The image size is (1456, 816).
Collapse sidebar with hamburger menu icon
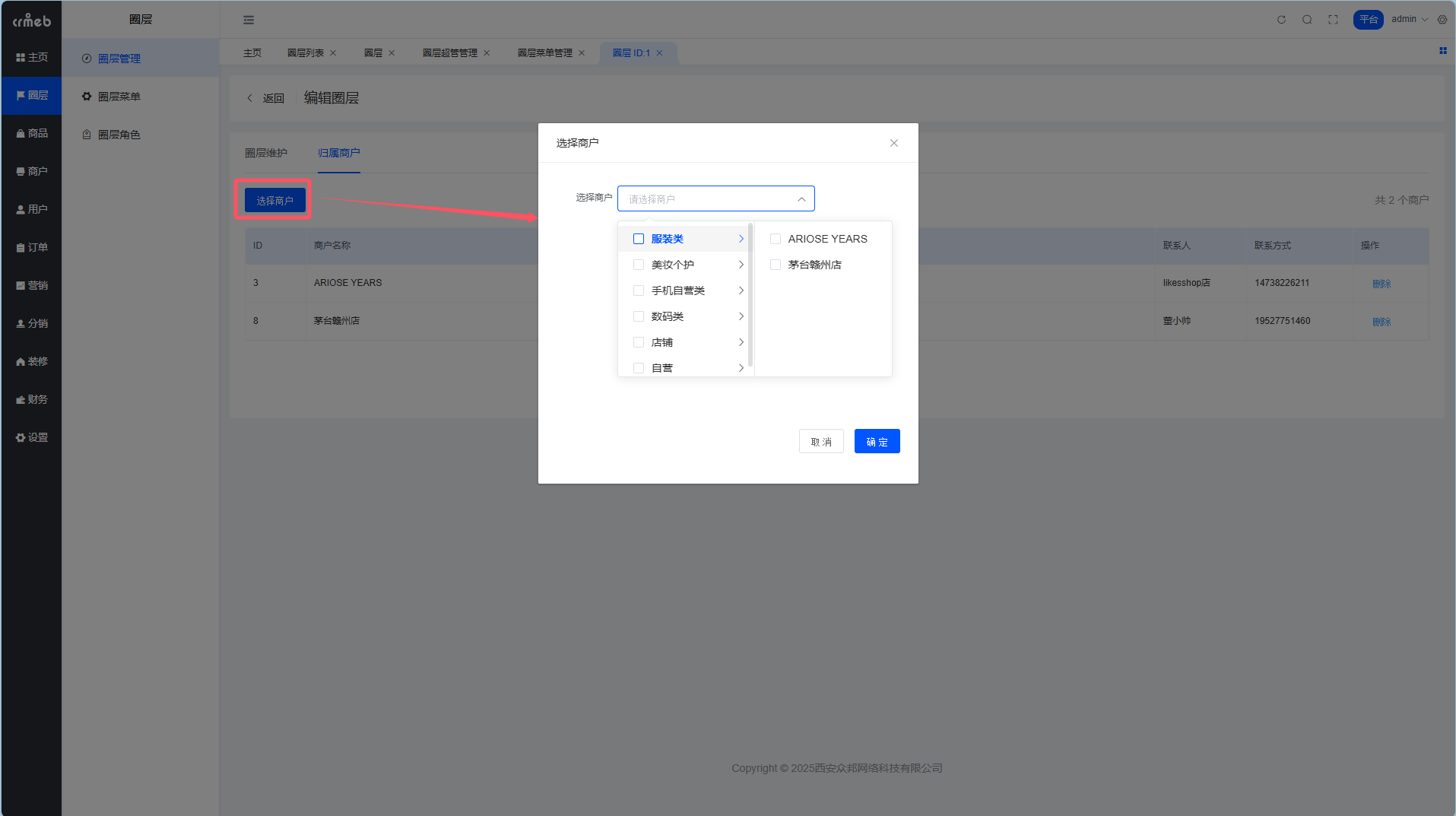click(249, 20)
